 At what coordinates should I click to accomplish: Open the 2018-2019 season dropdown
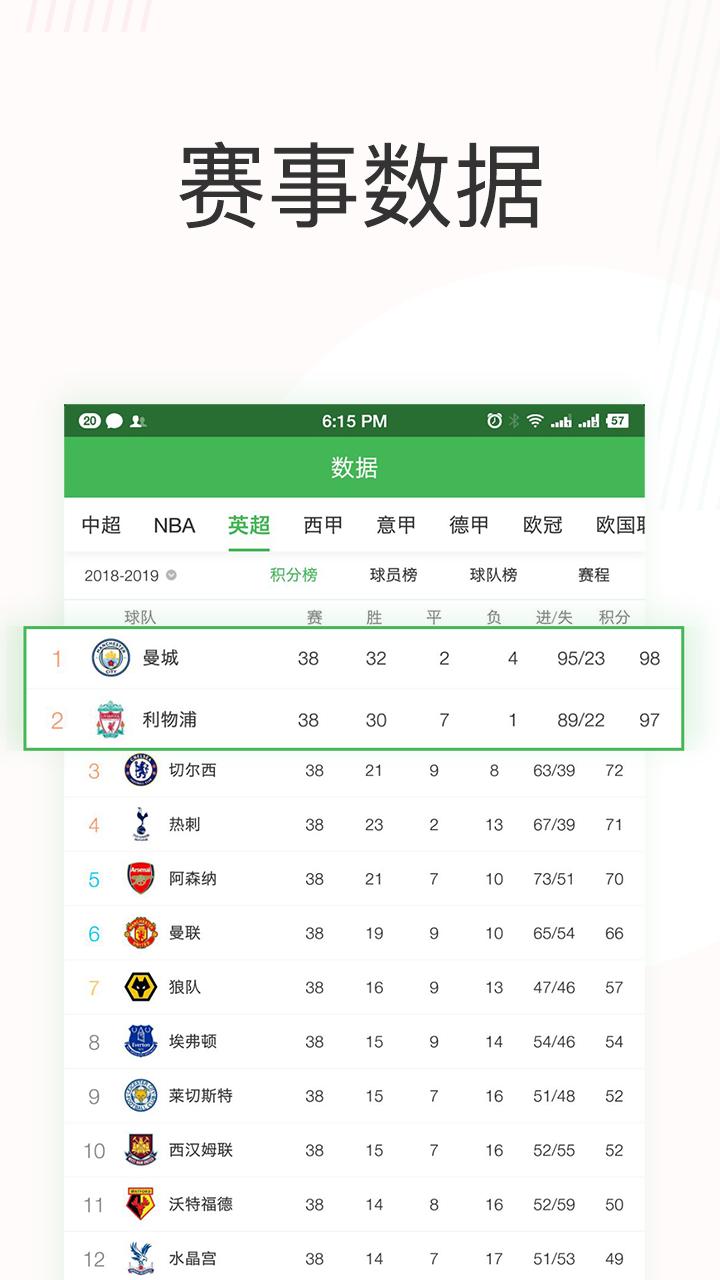click(x=130, y=576)
